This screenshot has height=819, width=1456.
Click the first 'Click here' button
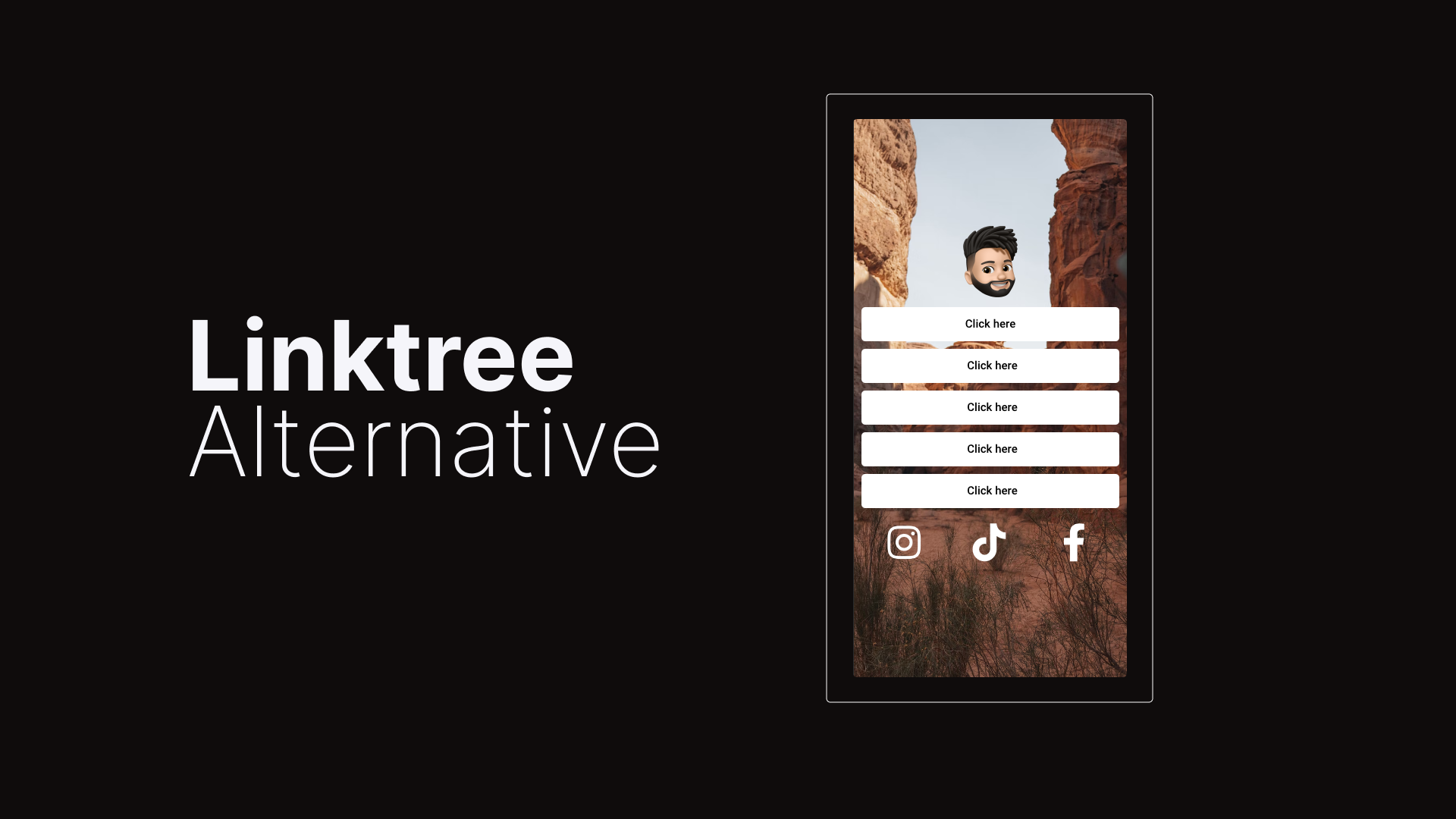pyautogui.click(x=990, y=323)
